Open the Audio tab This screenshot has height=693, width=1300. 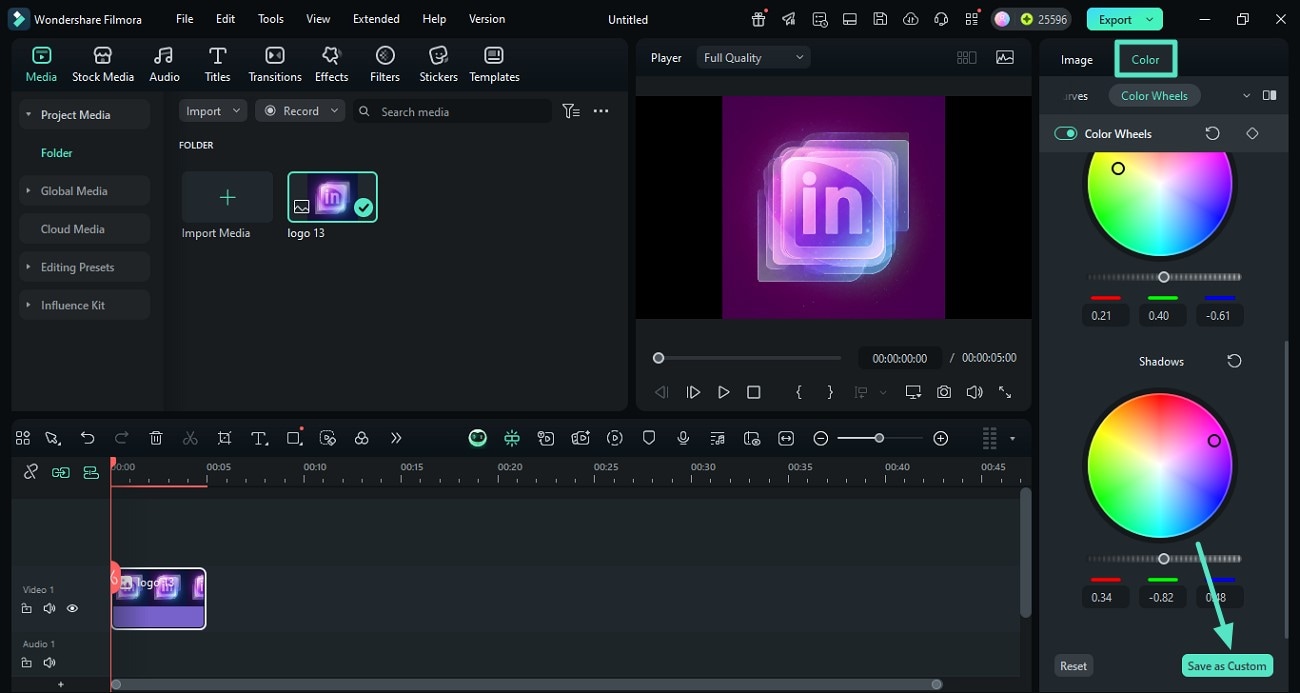pyautogui.click(x=164, y=64)
